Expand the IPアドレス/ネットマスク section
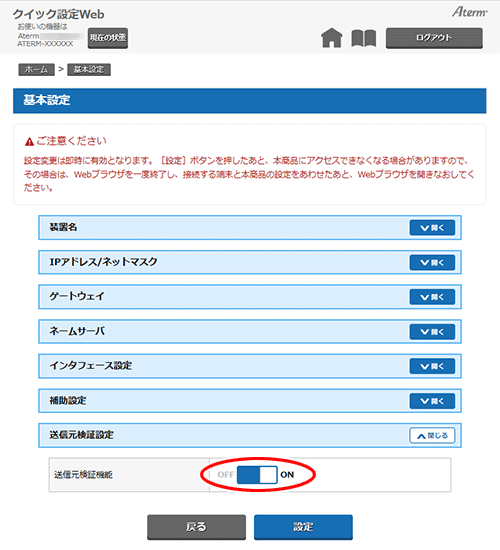 point(432,262)
